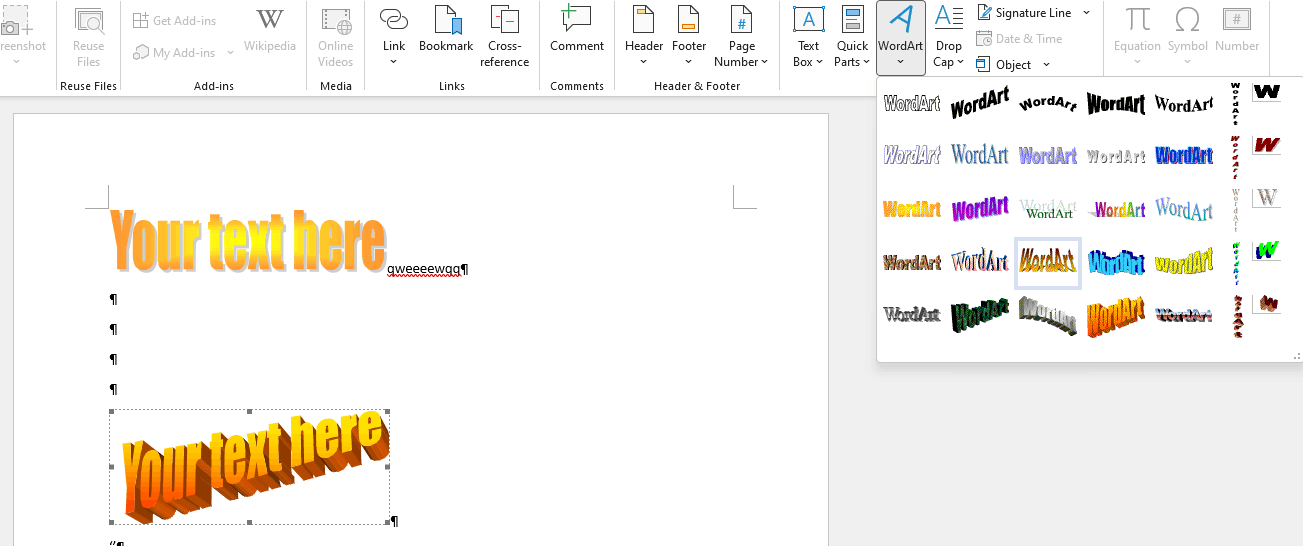Insert an Object
This screenshot has width=1303, height=546.
1004,65
